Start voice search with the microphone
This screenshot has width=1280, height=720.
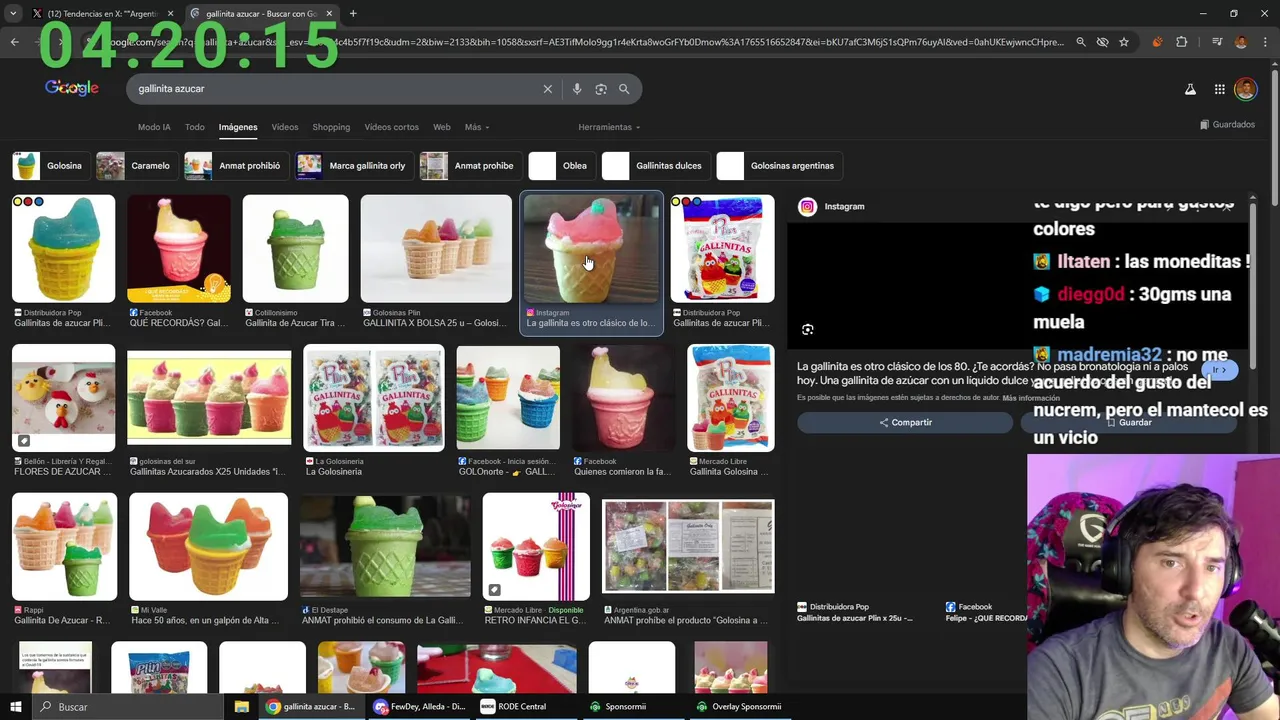point(577,89)
